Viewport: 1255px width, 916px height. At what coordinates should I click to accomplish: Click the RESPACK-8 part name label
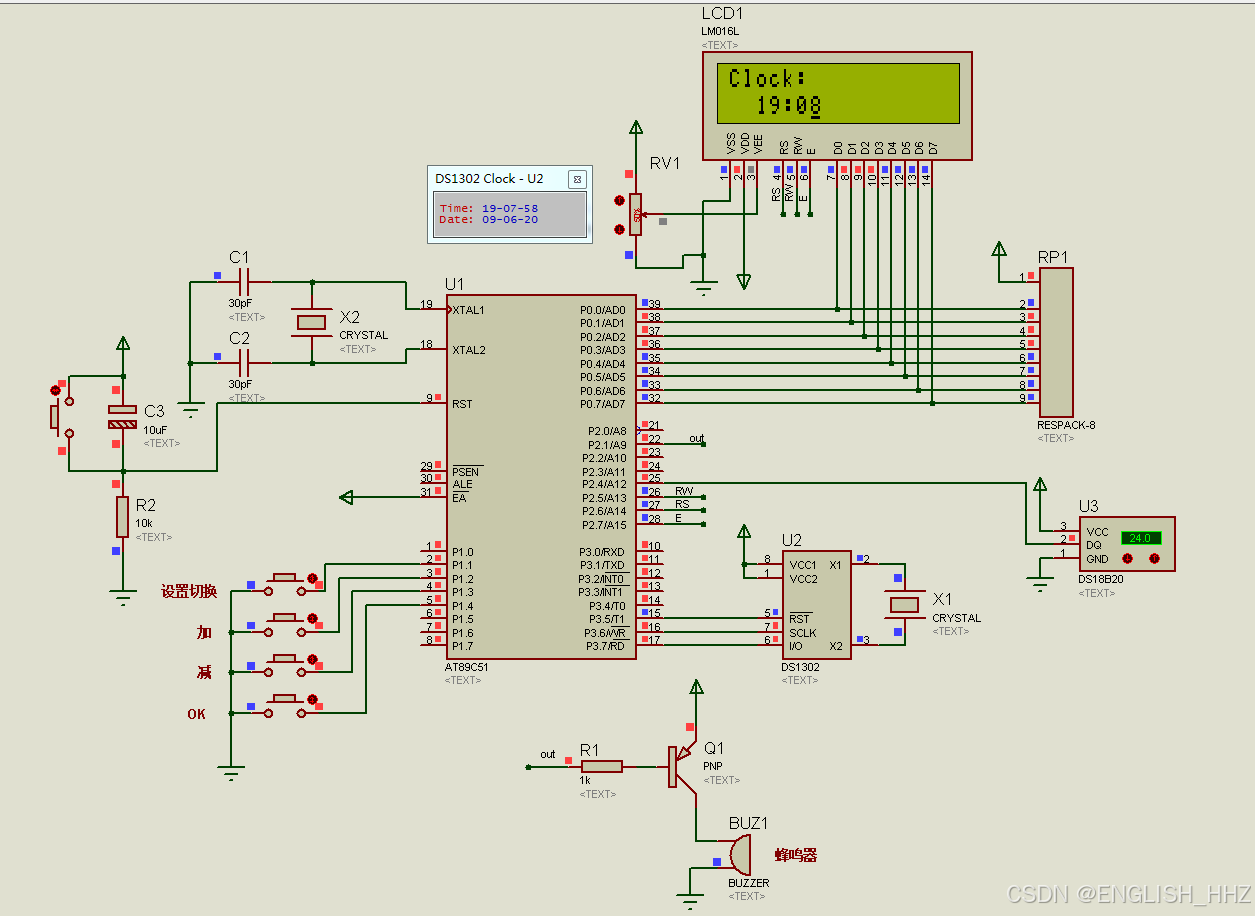point(1067,425)
